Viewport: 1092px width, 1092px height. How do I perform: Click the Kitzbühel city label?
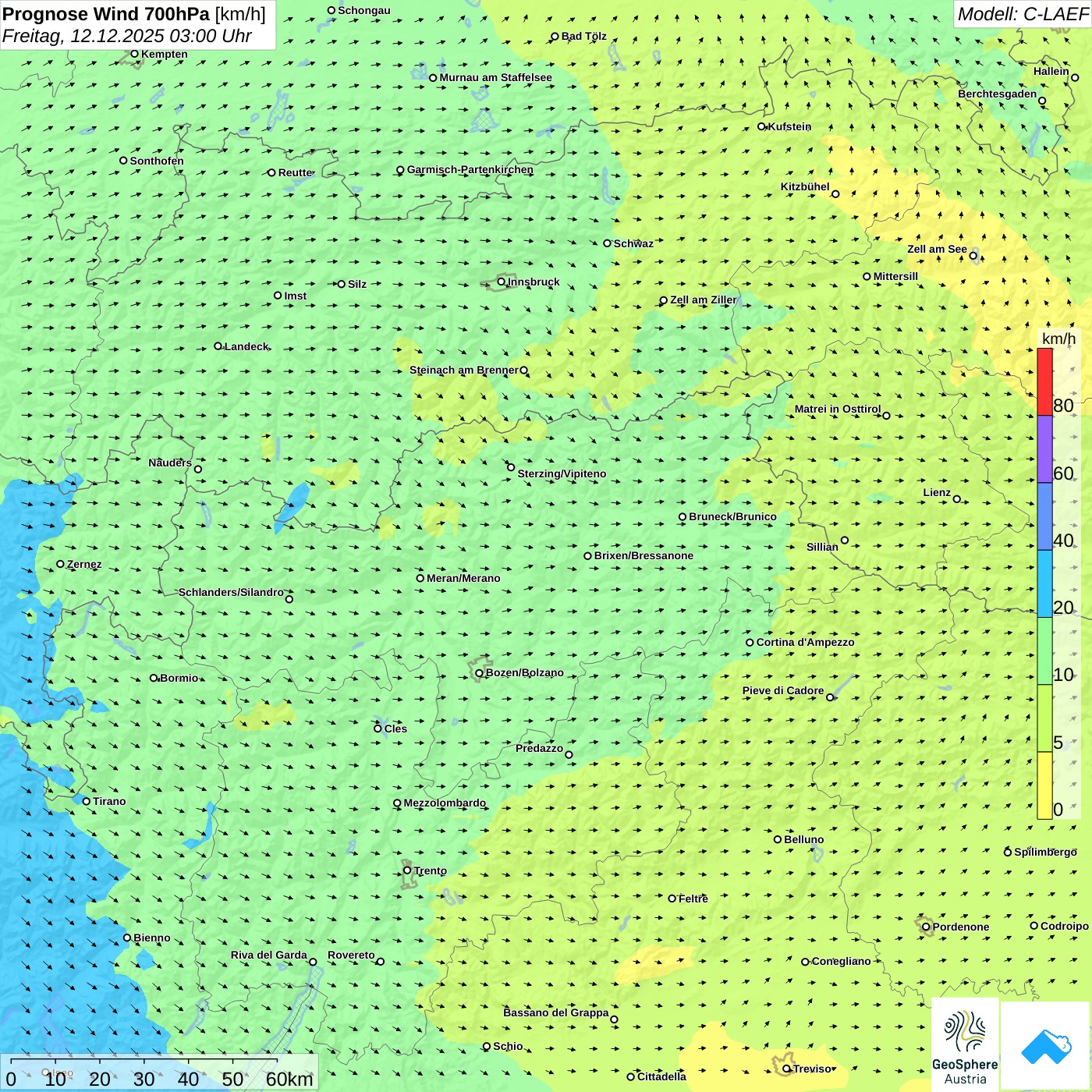pos(805,186)
